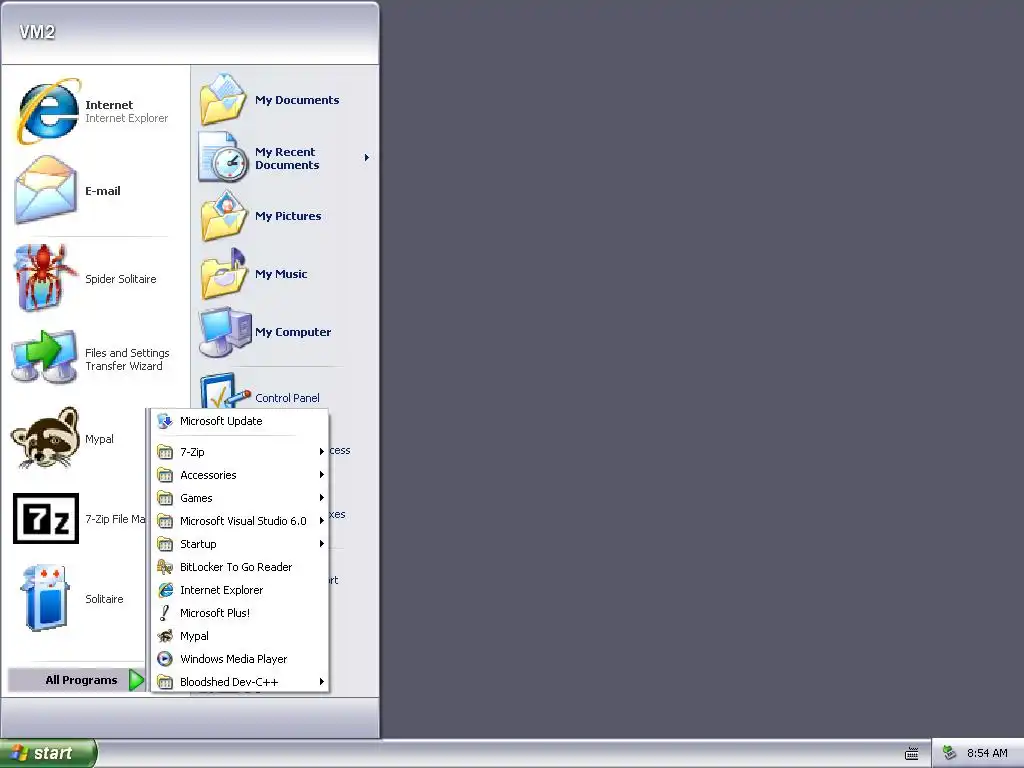Viewport: 1024px width, 768px height.
Task: Click the Mypal text in the pinned list
Action: (x=99, y=439)
